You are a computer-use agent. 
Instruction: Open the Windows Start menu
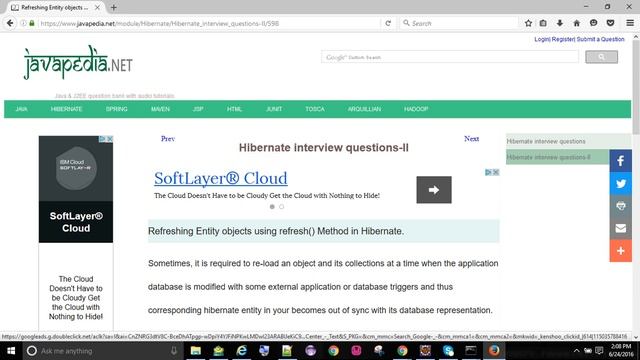[11, 351]
